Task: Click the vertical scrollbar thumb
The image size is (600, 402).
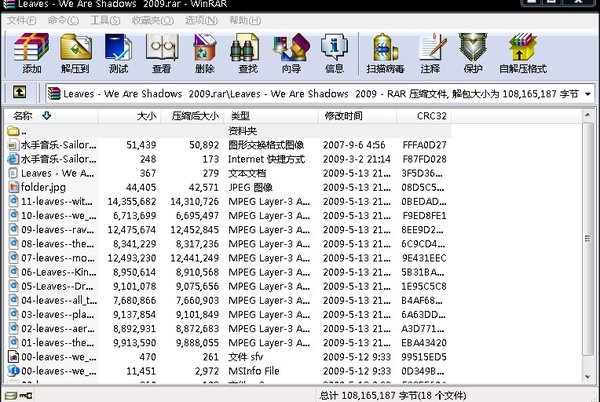Action: (588, 239)
